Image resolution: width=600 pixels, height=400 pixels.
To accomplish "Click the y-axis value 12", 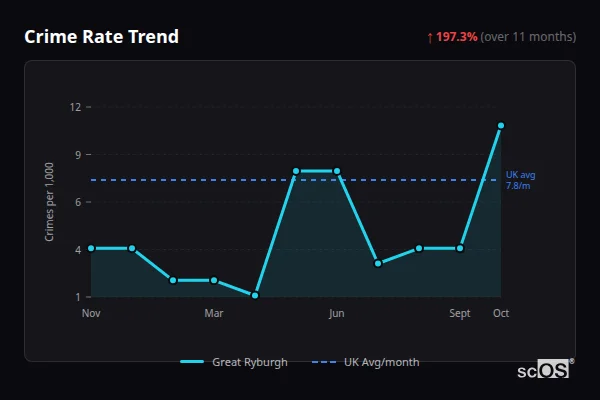I will 75,107.
